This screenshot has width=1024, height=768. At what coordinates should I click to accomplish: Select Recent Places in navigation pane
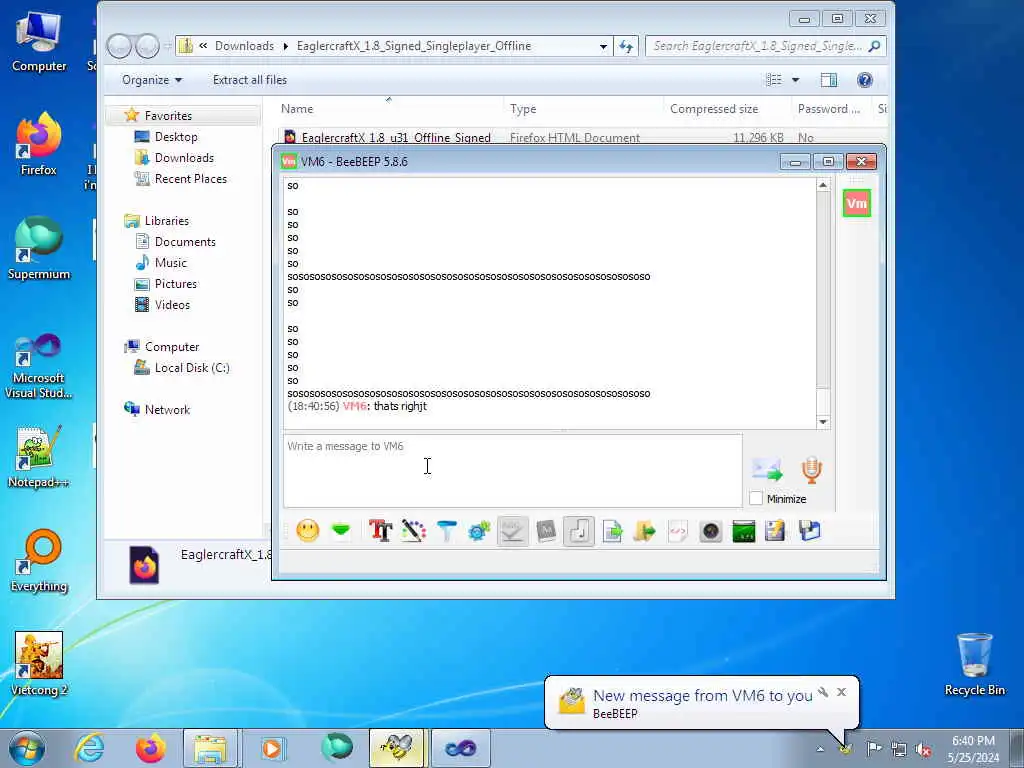[x=191, y=178]
